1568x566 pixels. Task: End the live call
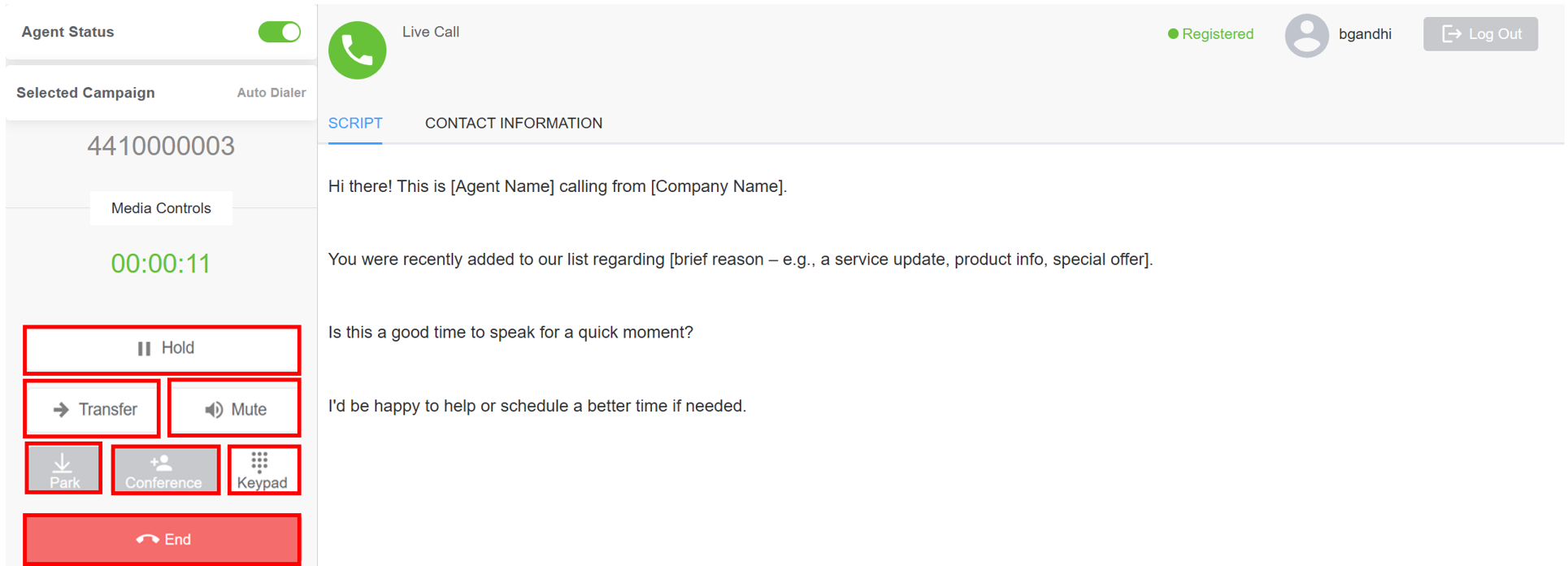[163, 539]
